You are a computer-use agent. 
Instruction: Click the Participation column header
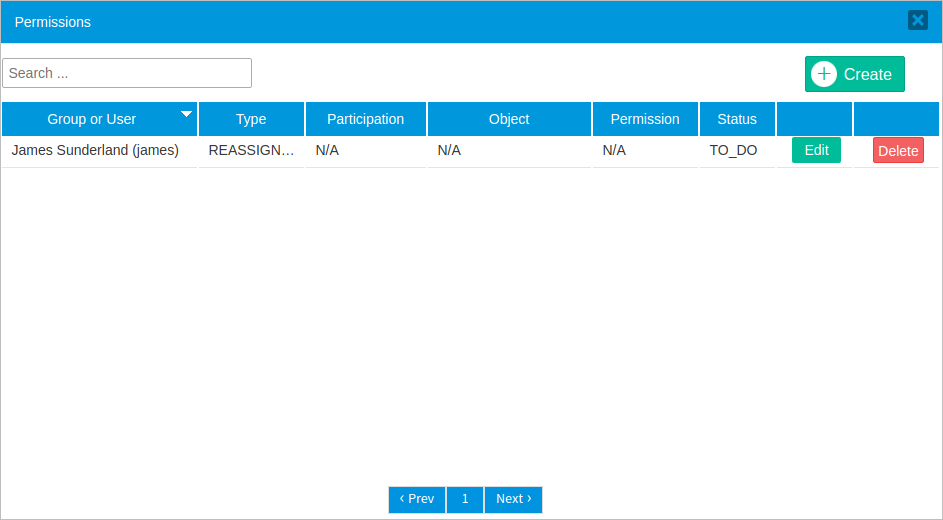tap(366, 119)
